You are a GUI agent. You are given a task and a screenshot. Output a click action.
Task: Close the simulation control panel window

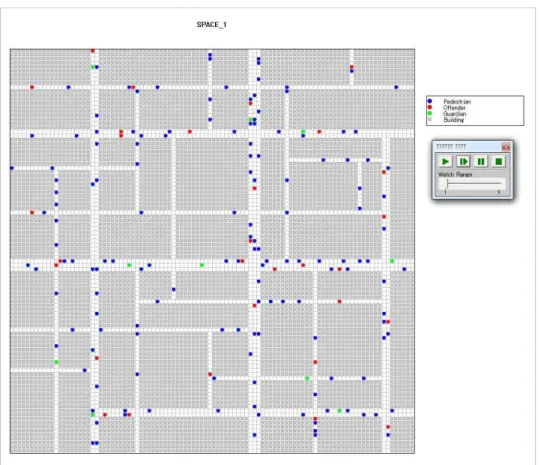506,147
